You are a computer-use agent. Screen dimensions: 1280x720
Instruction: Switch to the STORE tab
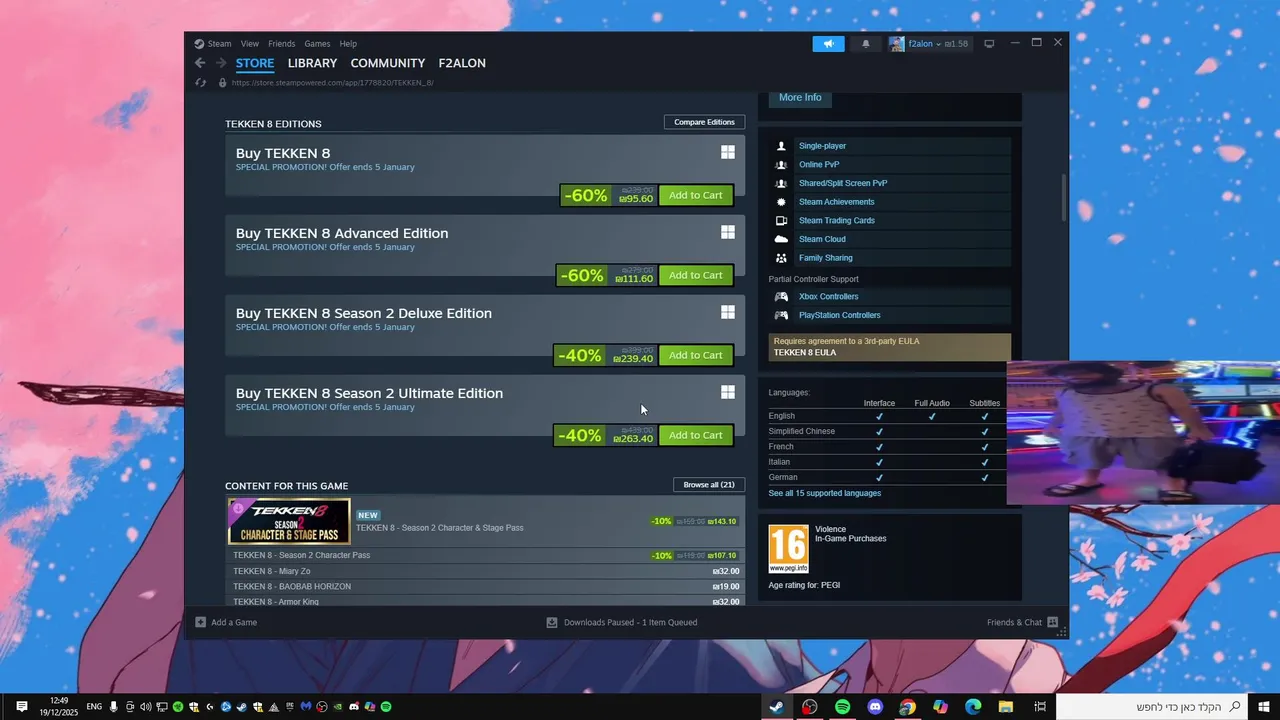tap(255, 63)
